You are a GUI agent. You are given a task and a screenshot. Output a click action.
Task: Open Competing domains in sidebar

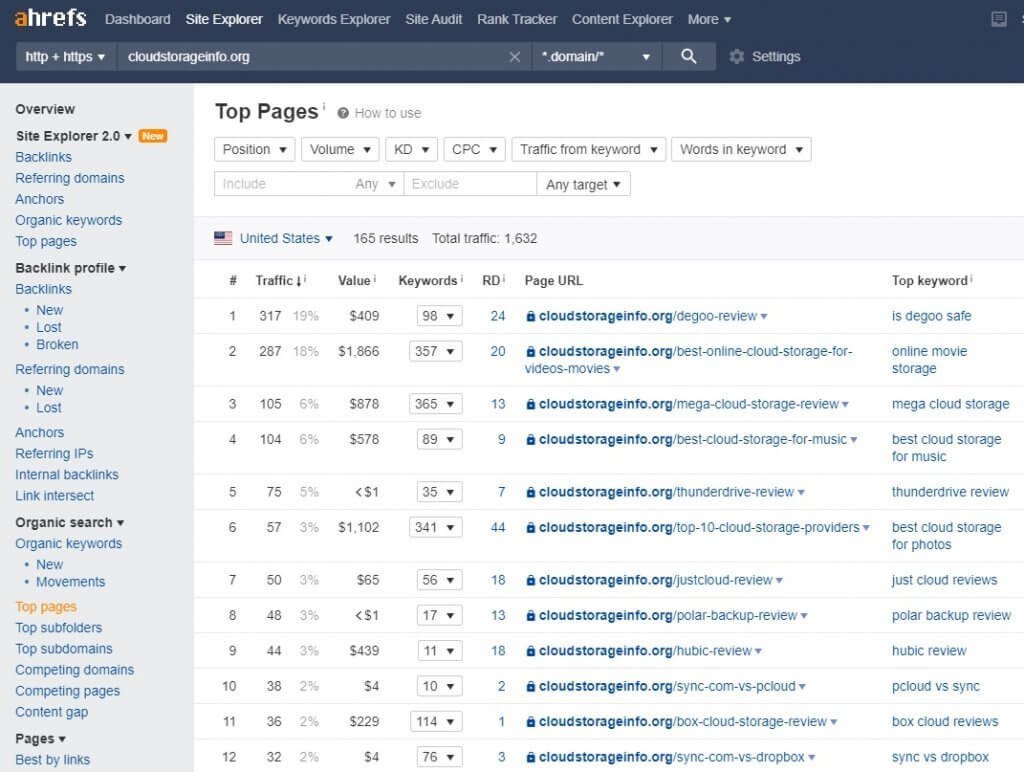(x=74, y=670)
